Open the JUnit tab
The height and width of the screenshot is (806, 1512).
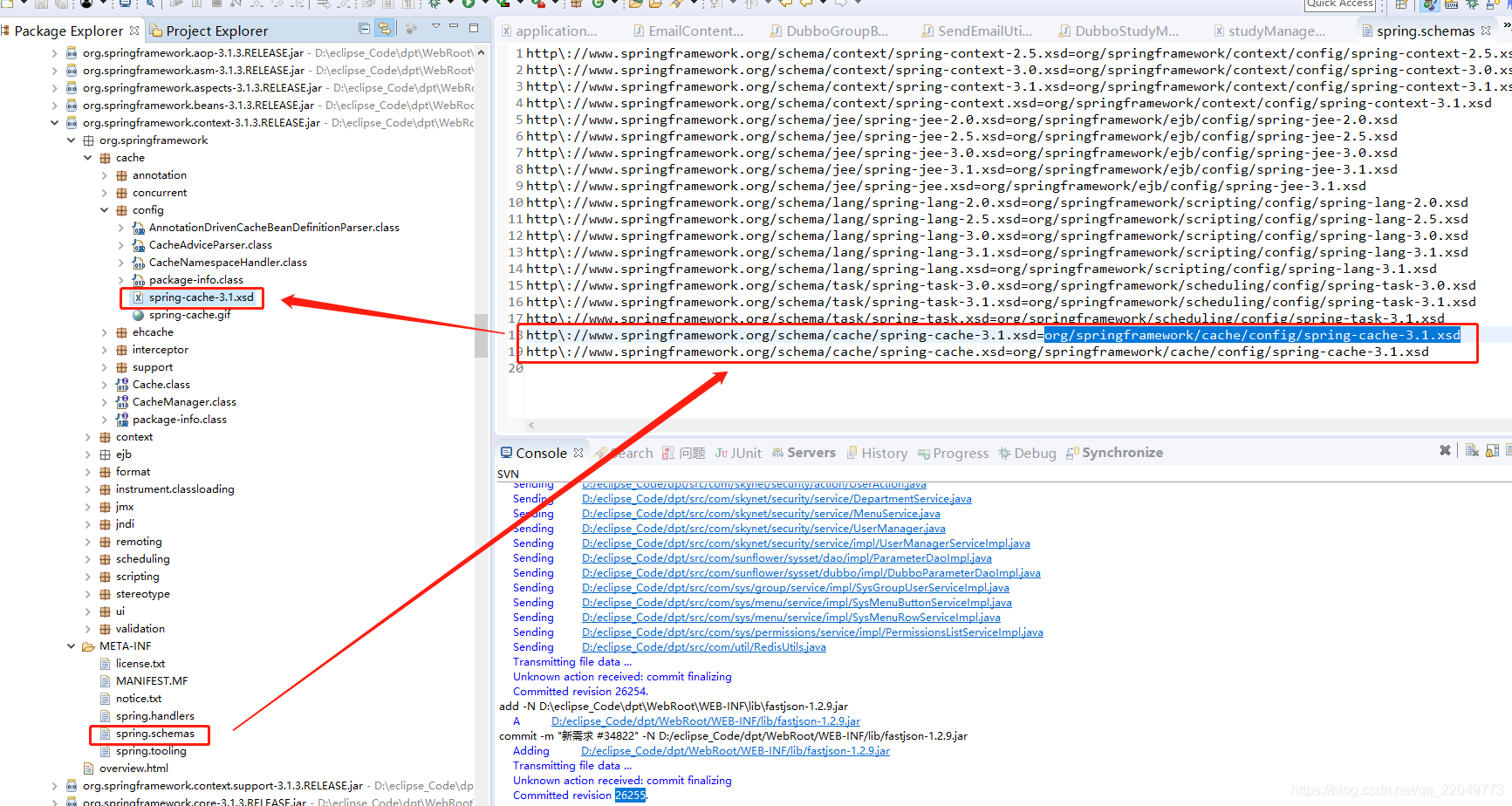pyautogui.click(x=738, y=452)
